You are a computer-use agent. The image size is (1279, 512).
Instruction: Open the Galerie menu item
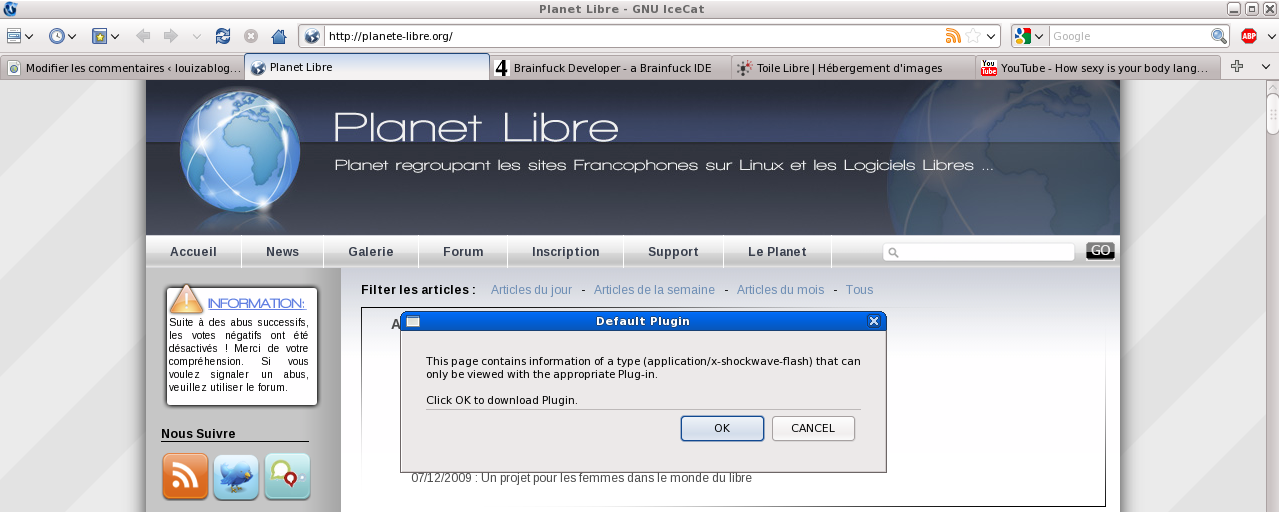[x=371, y=252]
